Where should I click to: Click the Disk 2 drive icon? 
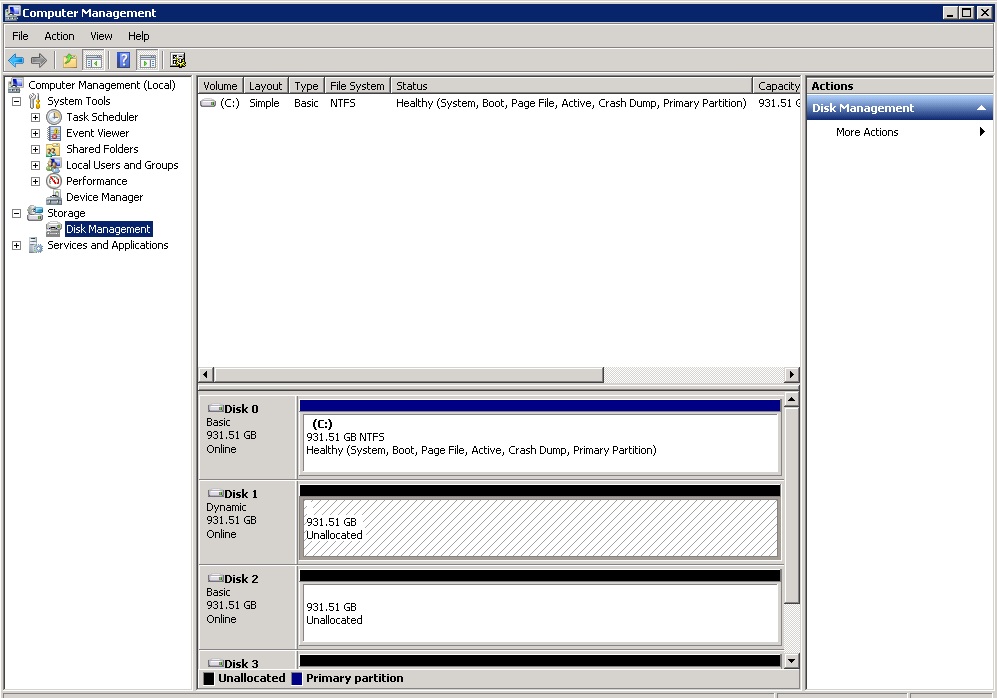[216, 578]
